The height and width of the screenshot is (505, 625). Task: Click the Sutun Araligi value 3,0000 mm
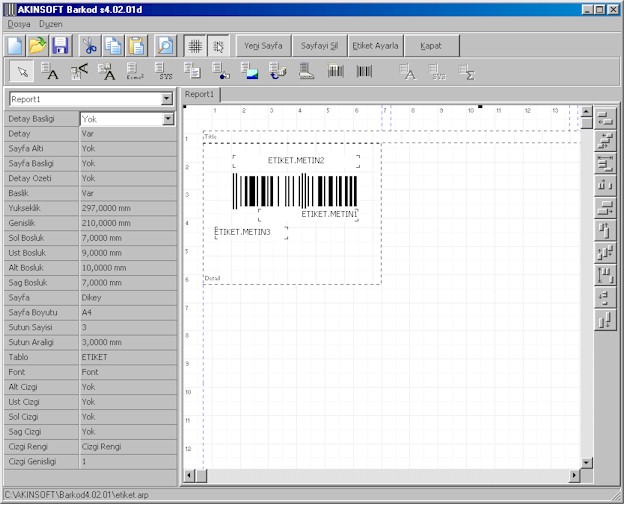128,342
